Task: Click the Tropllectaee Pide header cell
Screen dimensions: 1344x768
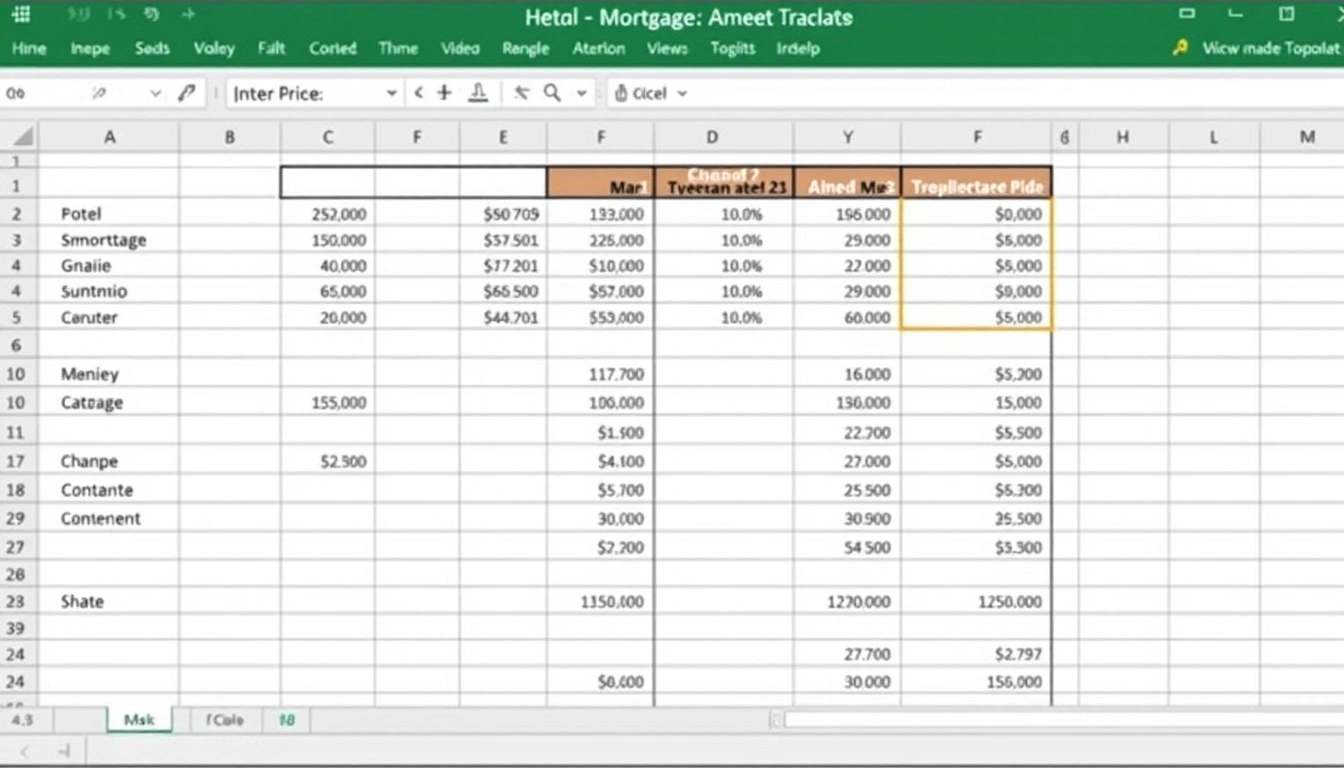Action: tap(977, 183)
